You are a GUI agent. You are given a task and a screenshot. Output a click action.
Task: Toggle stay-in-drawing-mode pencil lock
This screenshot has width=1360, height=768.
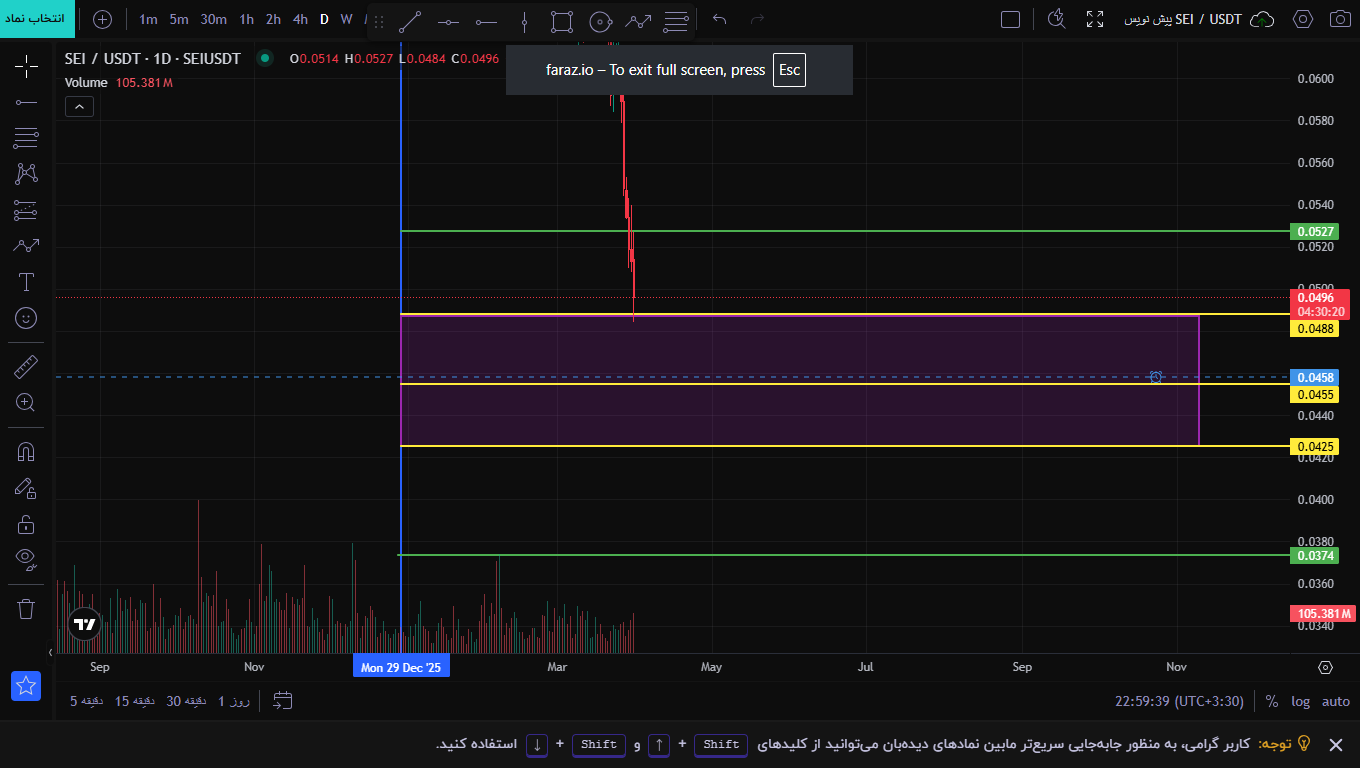click(26, 488)
